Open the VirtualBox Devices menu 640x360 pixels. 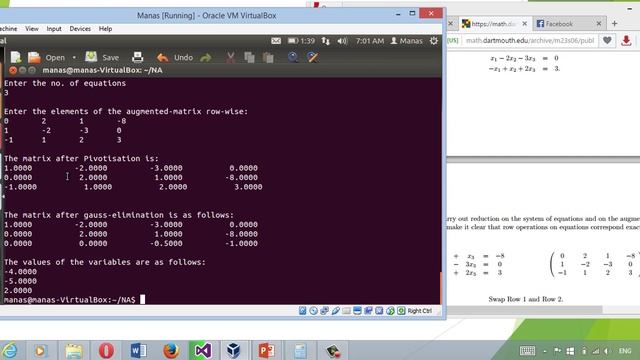(80, 29)
